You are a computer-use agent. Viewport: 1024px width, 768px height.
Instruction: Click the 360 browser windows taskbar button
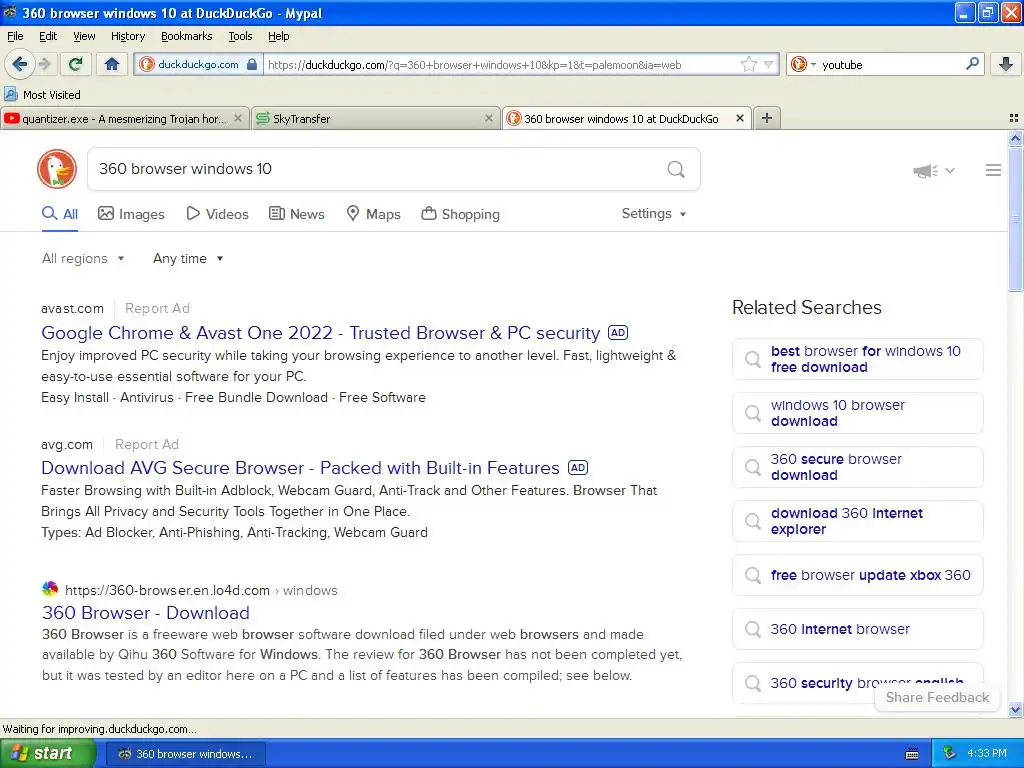185,754
